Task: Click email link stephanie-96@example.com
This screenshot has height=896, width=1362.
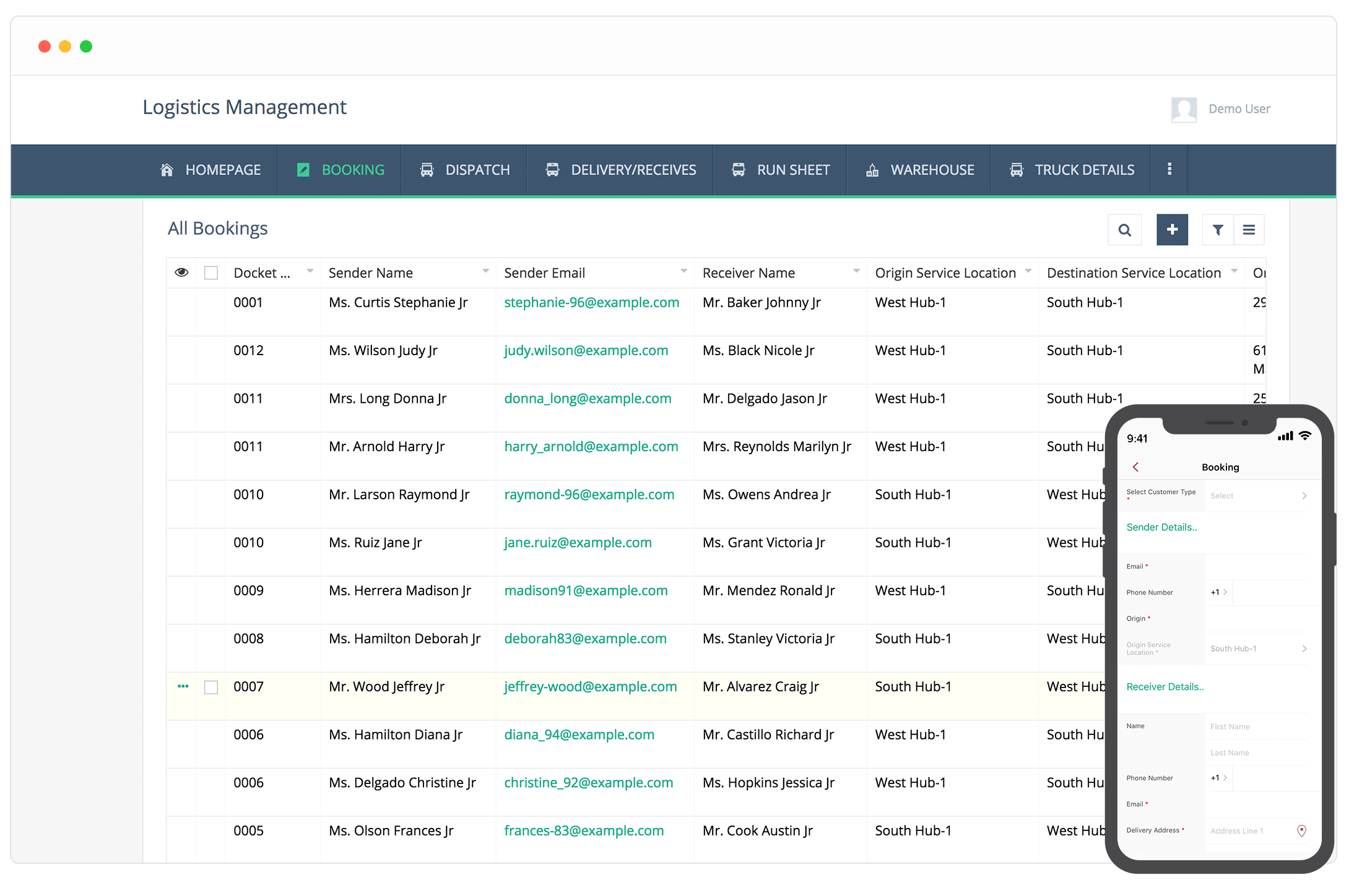Action: click(x=591, y=303)
